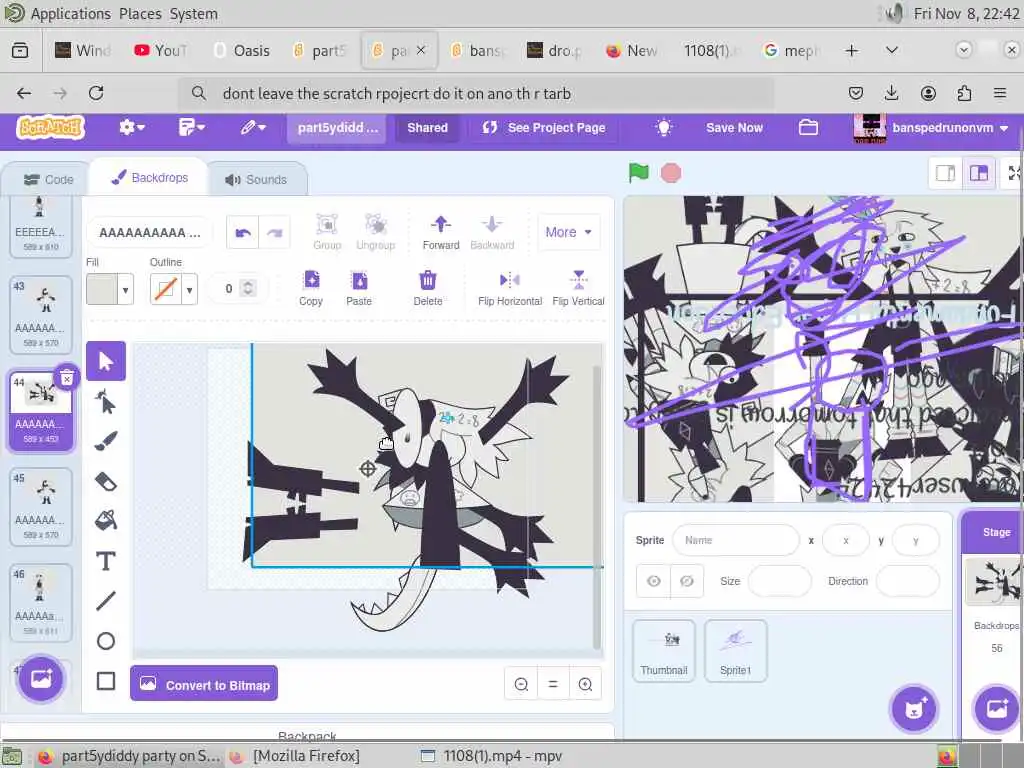Click the Fill color swatch
Image resolution: width=1024 pixels, height=768 pixels.
click(x=103, y=289)
